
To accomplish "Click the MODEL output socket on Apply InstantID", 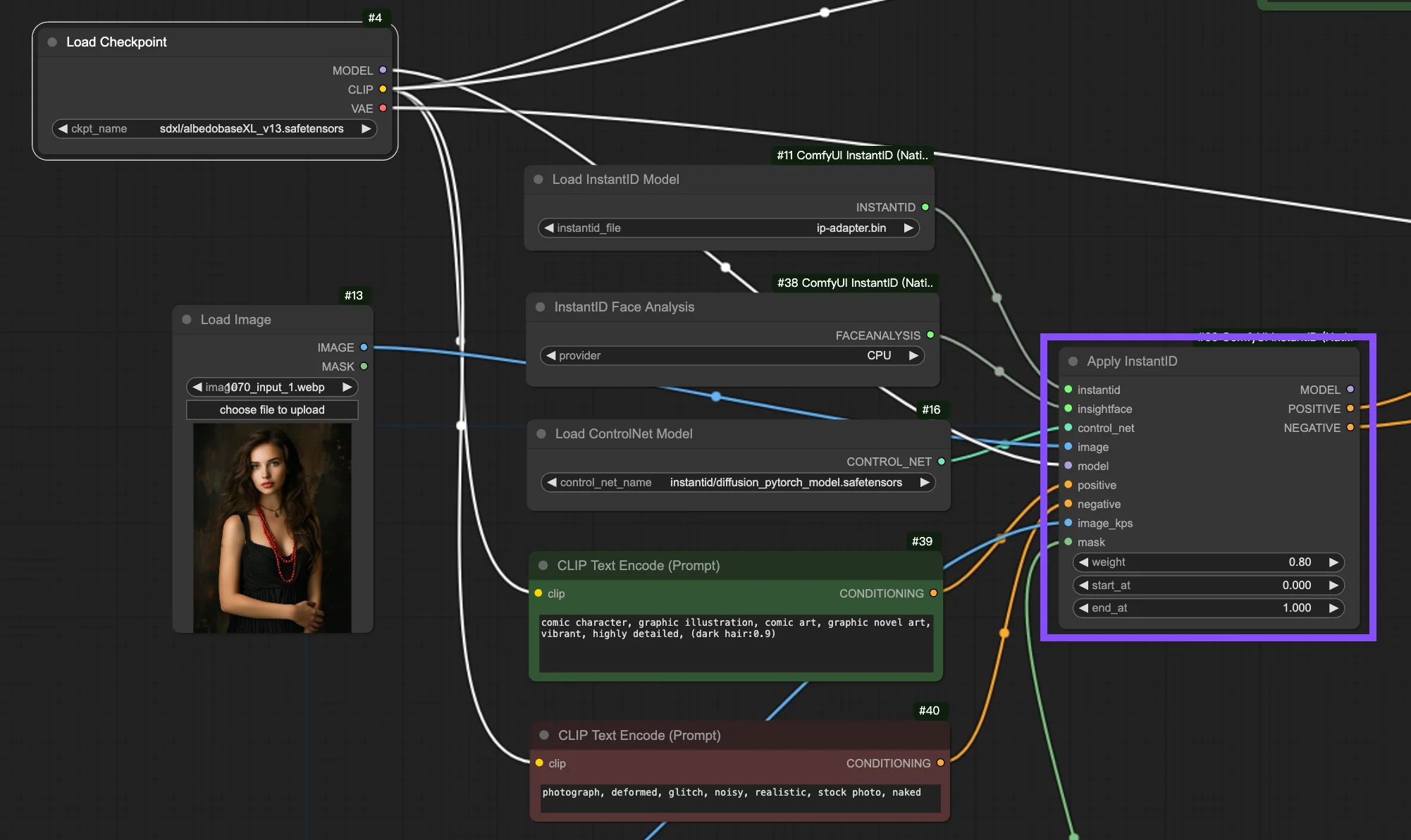I will coord(1350,390).
